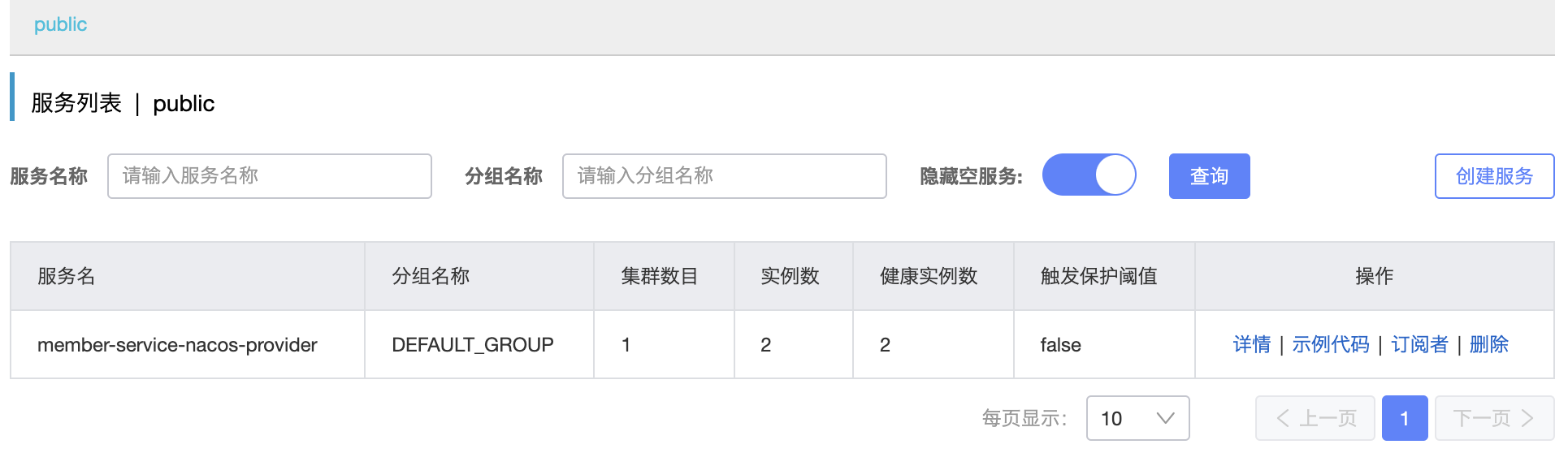The image size is (1568, 453).
Task: Click the 删除 link for the service
Action: 1488,344
